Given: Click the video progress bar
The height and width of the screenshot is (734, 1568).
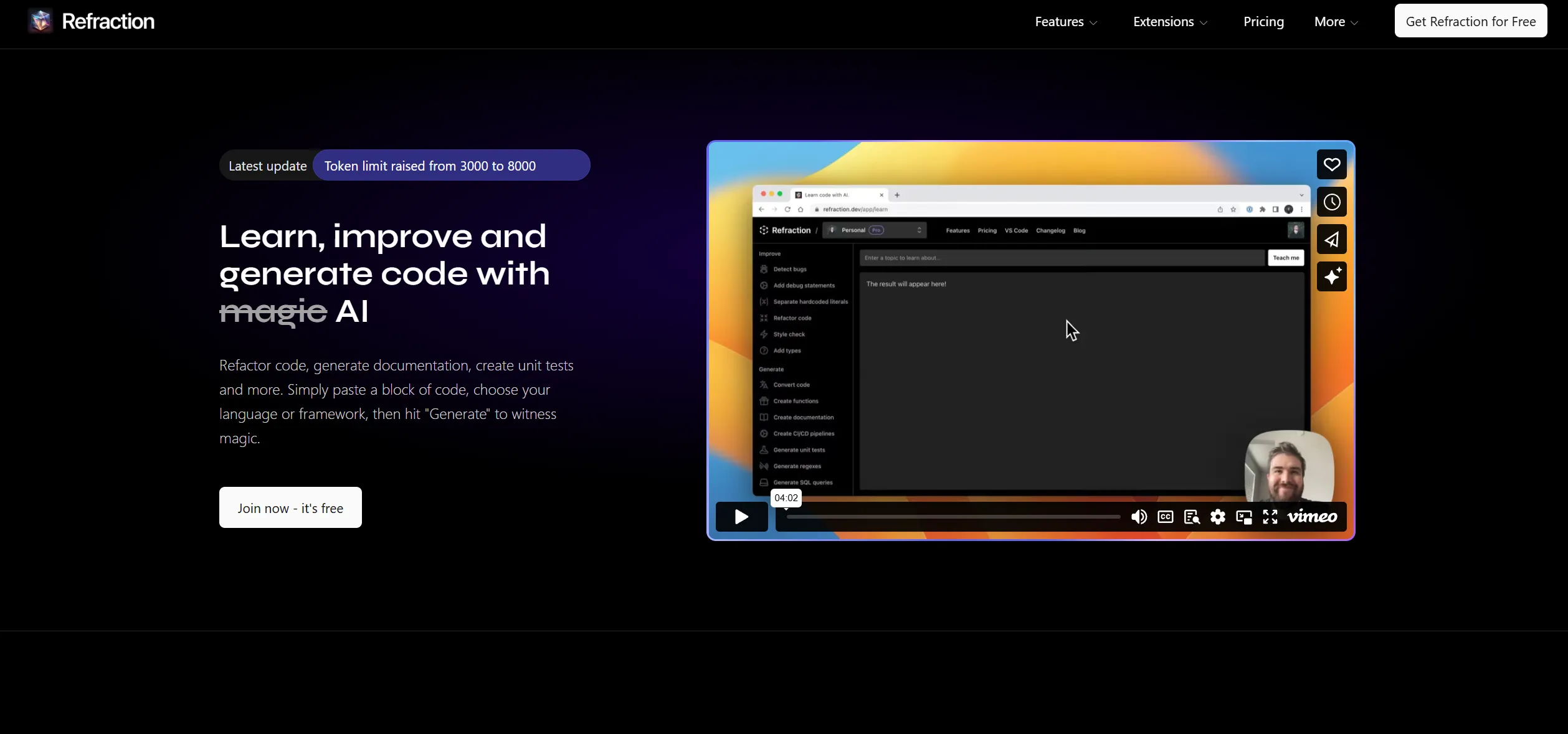Looking at the screenshot, I should [x=953, y=517].
